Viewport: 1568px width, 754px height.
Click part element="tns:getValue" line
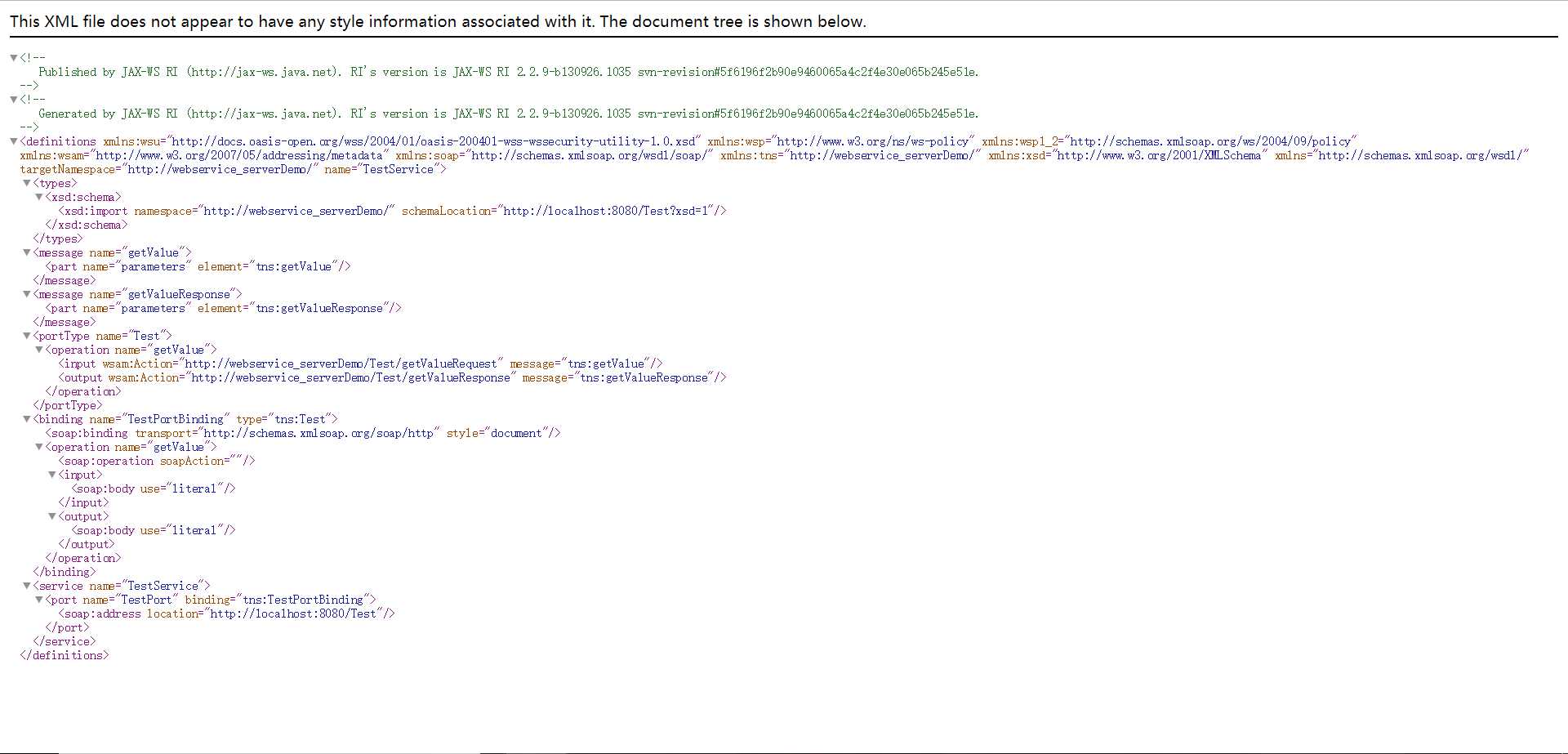click(198, 266)
